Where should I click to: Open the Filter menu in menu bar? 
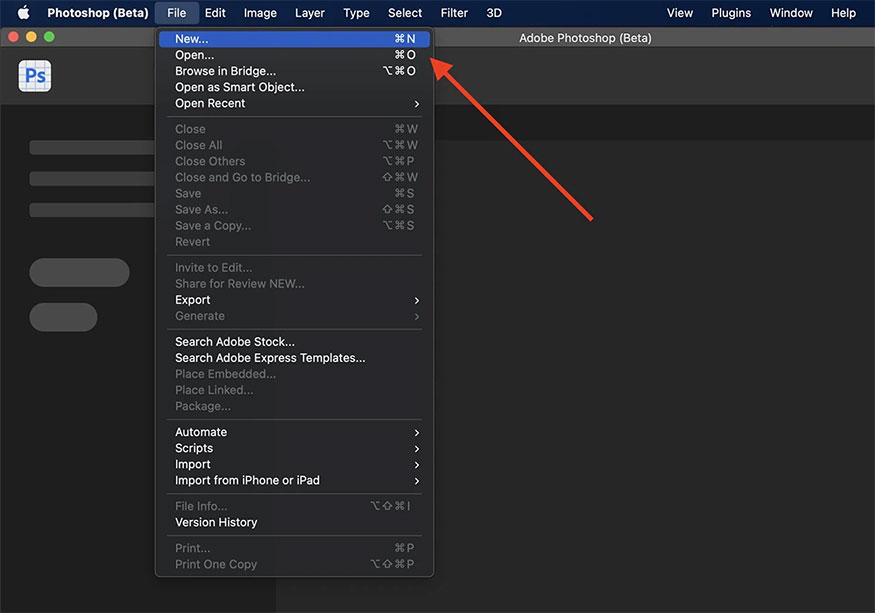click(454, 13)
